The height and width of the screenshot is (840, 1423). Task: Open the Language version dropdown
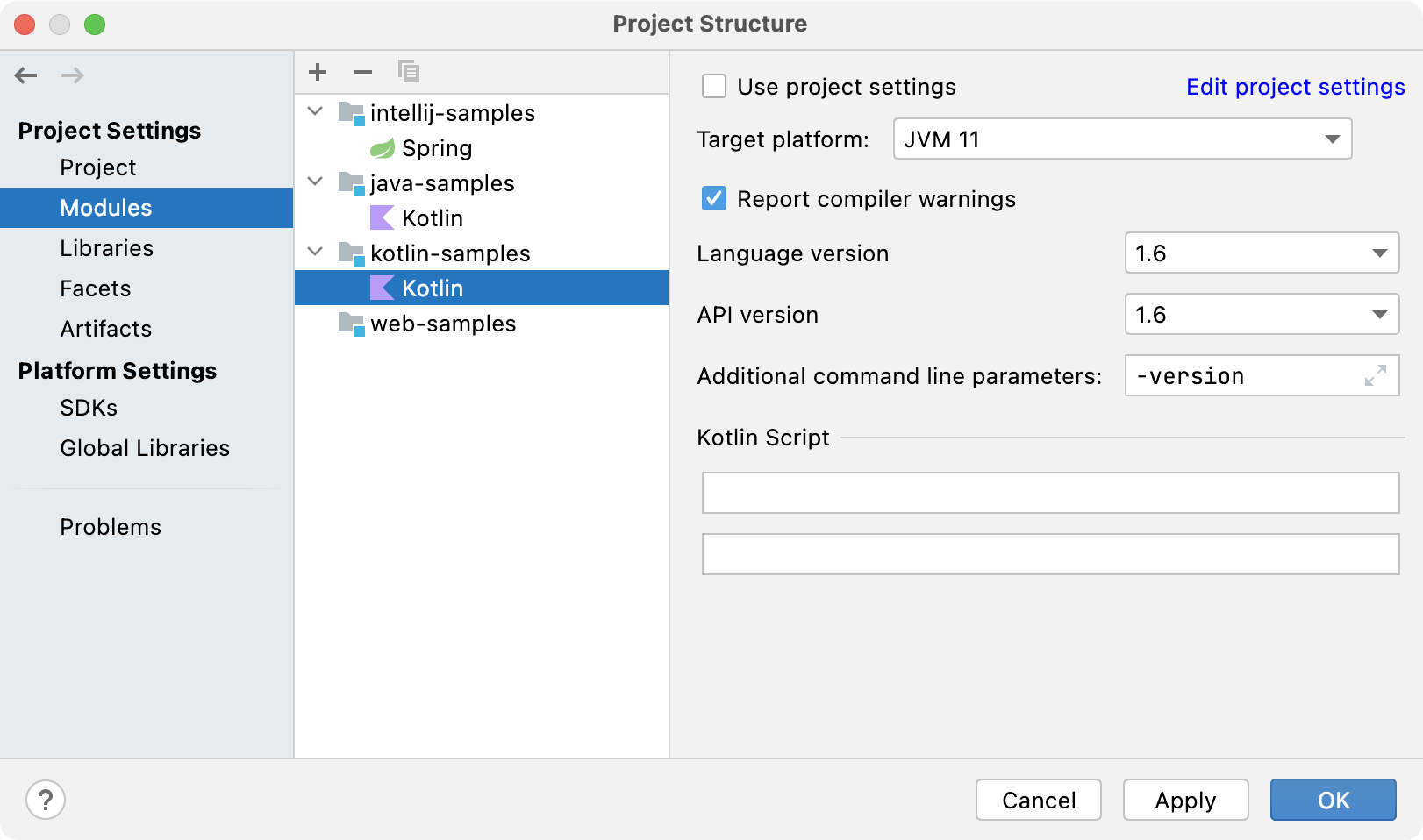[x=1262, y=253]
